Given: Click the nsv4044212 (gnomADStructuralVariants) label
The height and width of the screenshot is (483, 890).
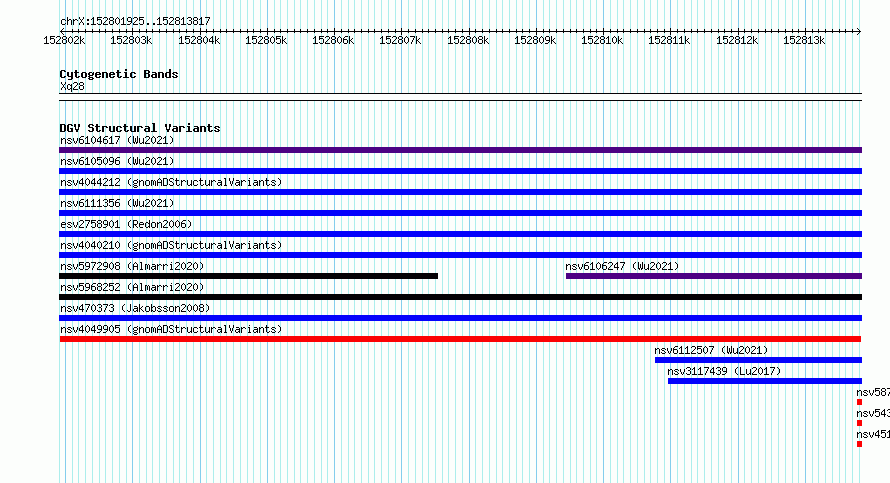Looking at the screenshot, I should point(171,182).
